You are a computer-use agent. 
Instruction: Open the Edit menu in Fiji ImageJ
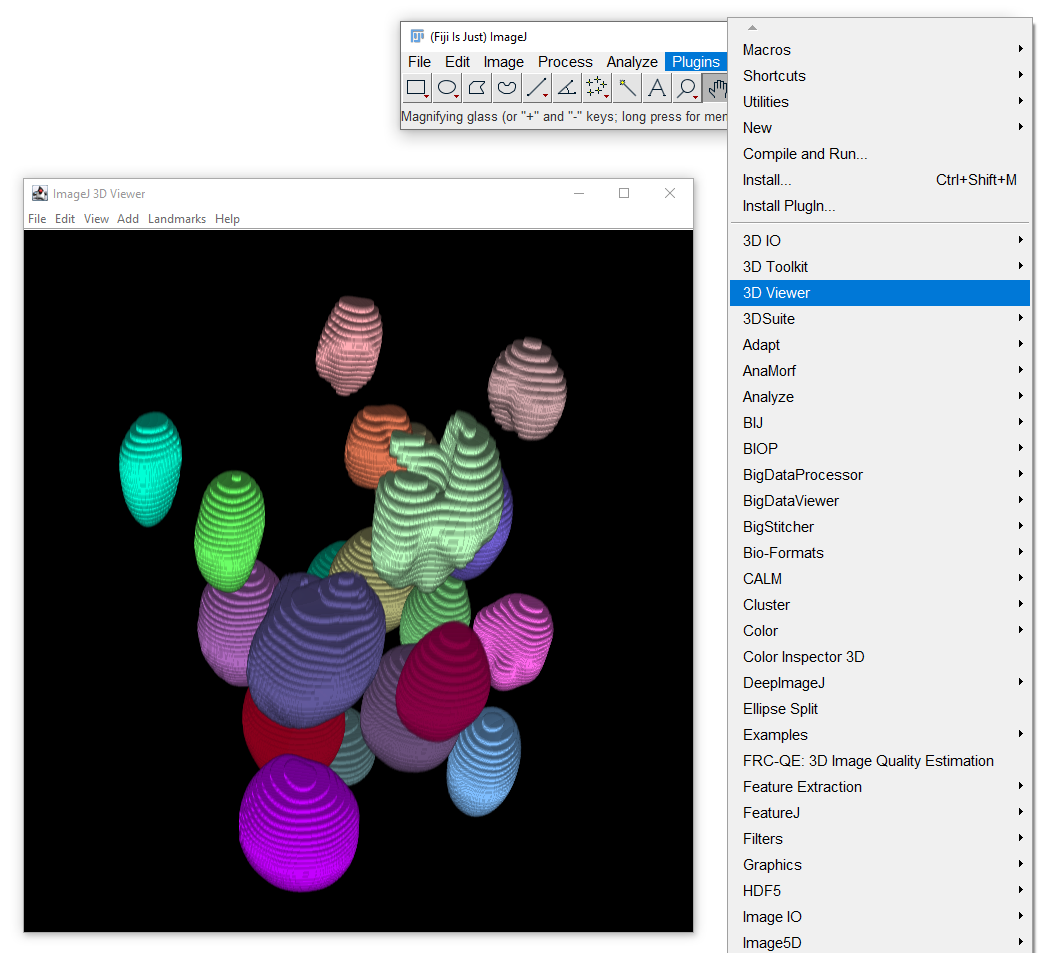(x=457, y=62)
